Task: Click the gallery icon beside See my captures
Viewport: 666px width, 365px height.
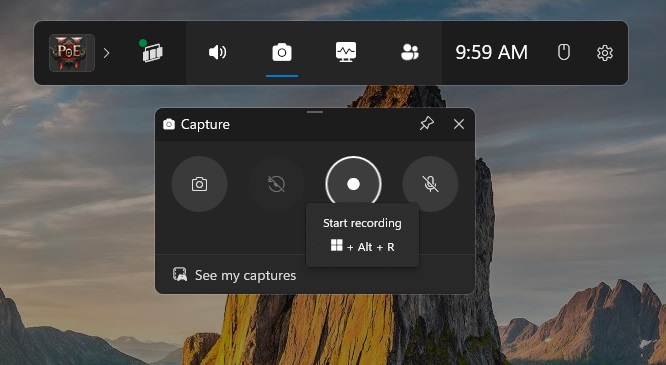Action: point(180,274)
